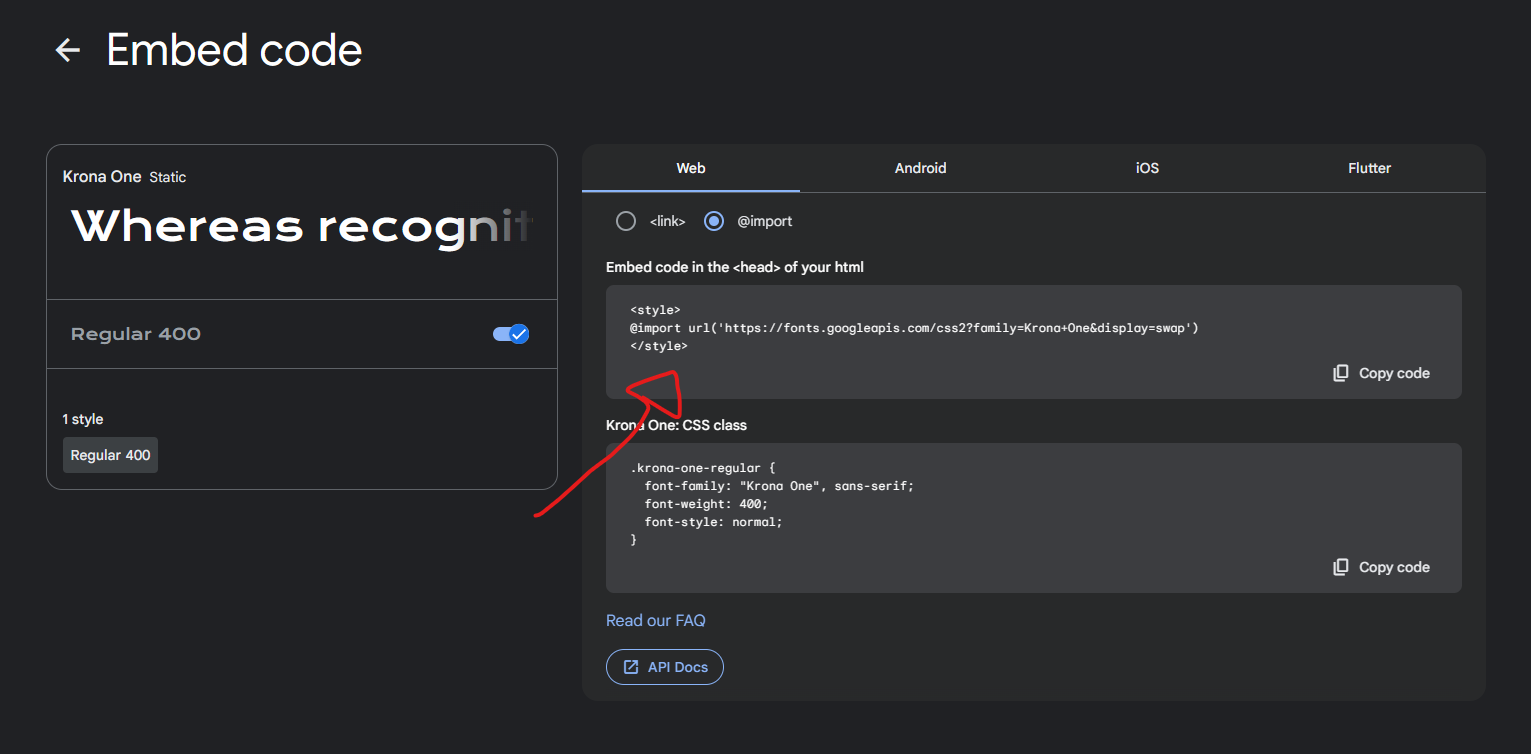Select the <link> radio button
This screenshot has width=1531, height=754.
pyautogui.click(x=626, y=221)
